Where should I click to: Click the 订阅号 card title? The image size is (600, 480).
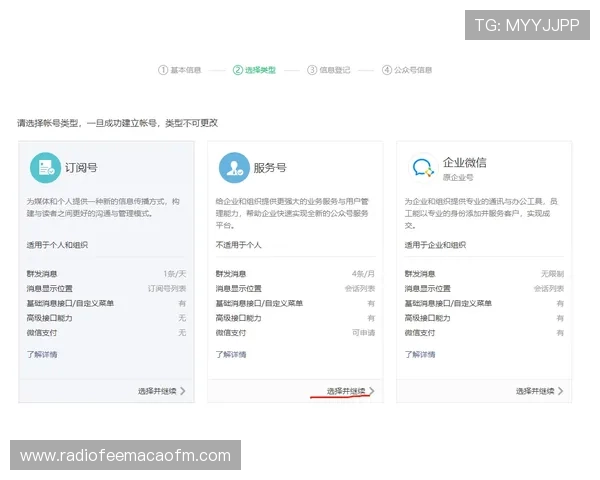(x=81, y=168)
